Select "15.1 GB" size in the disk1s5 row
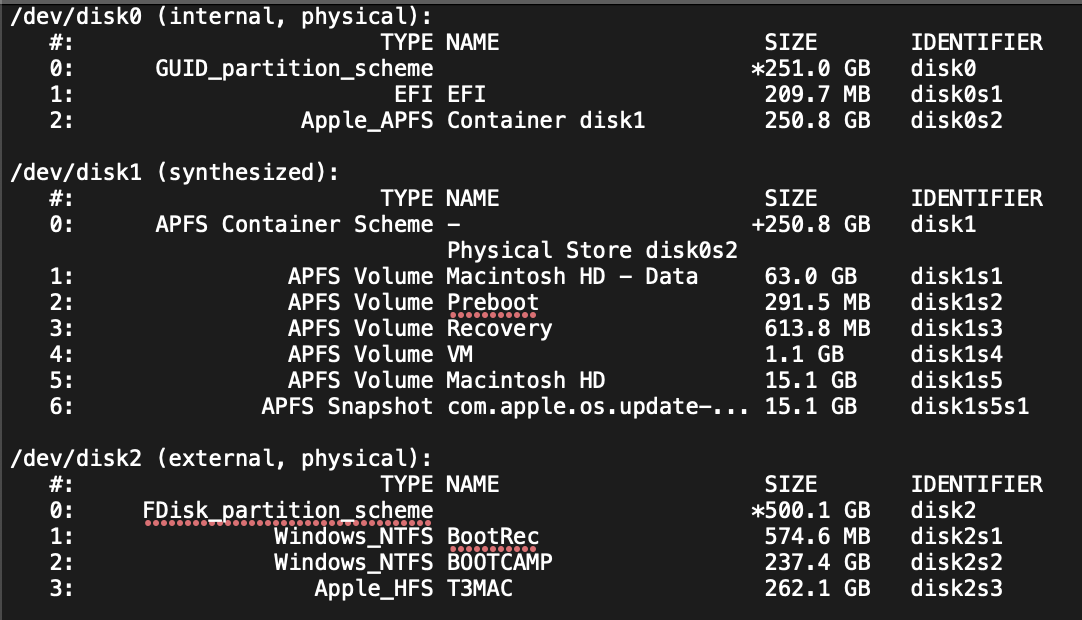 click(x=810, y=380)
